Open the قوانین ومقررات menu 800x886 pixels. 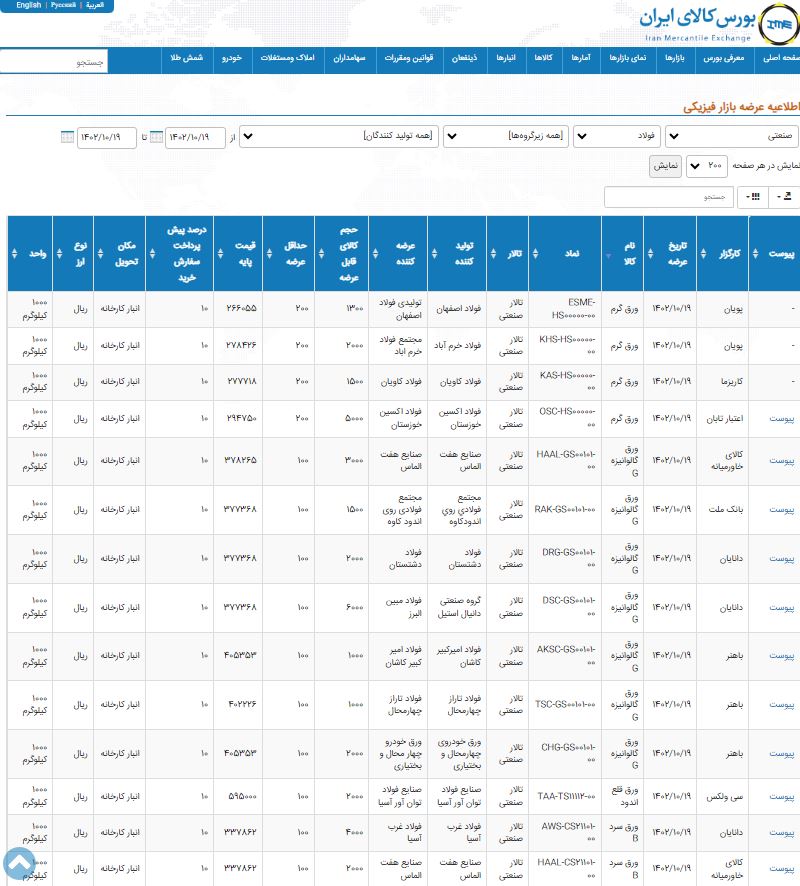409,58
